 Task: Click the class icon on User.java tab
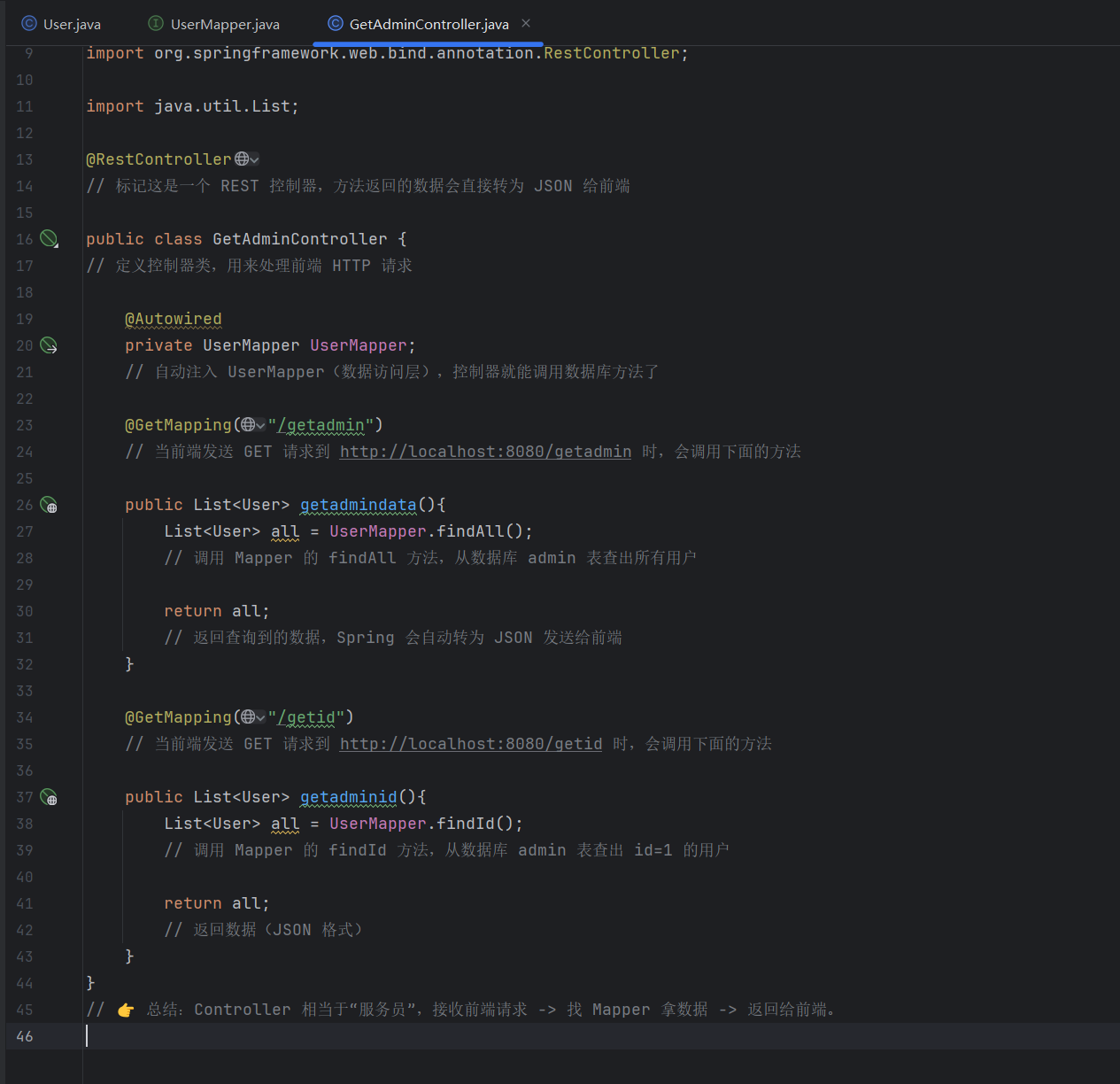(29, 24)
